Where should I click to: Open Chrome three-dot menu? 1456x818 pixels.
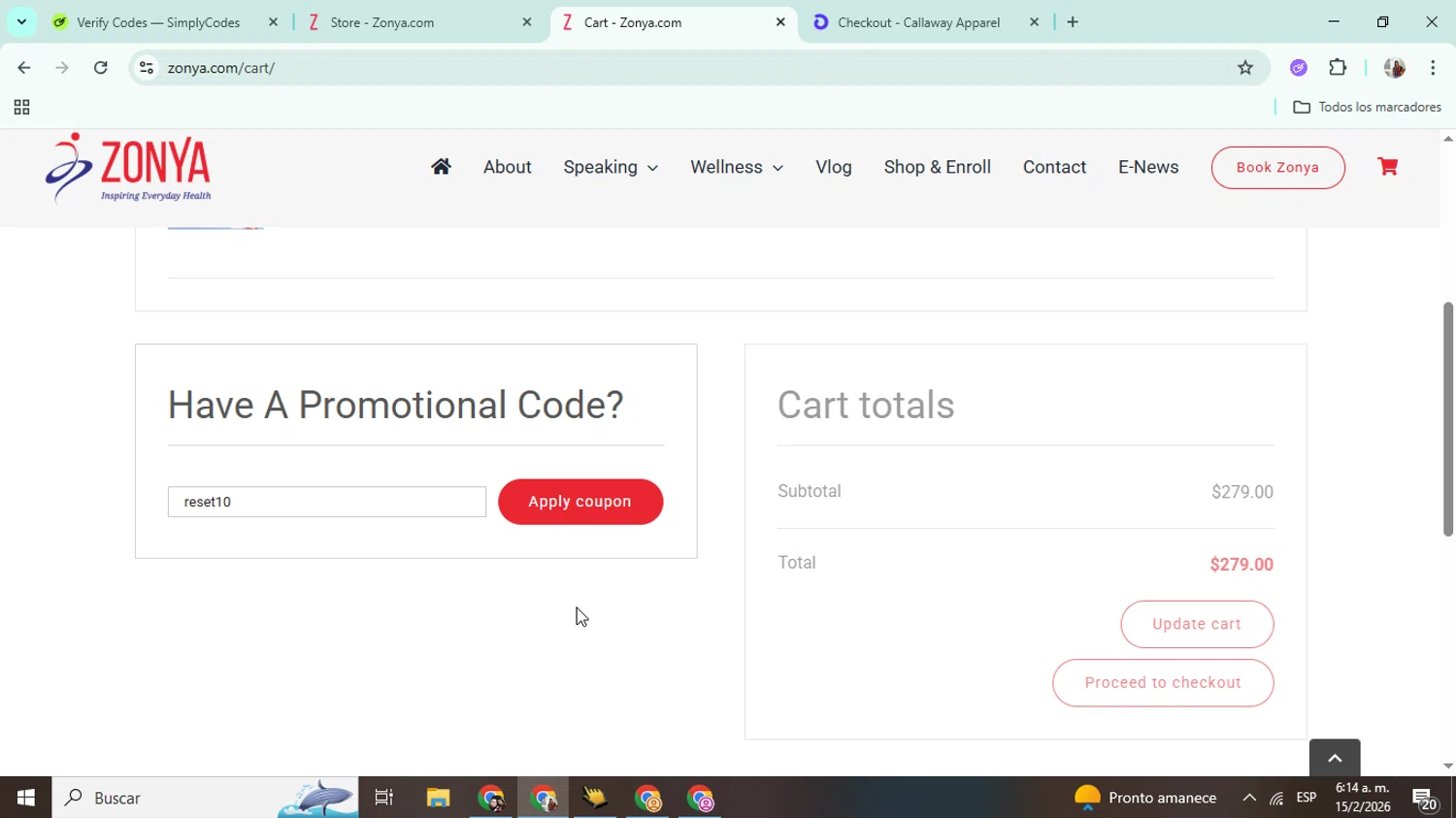coord(1433,68)
